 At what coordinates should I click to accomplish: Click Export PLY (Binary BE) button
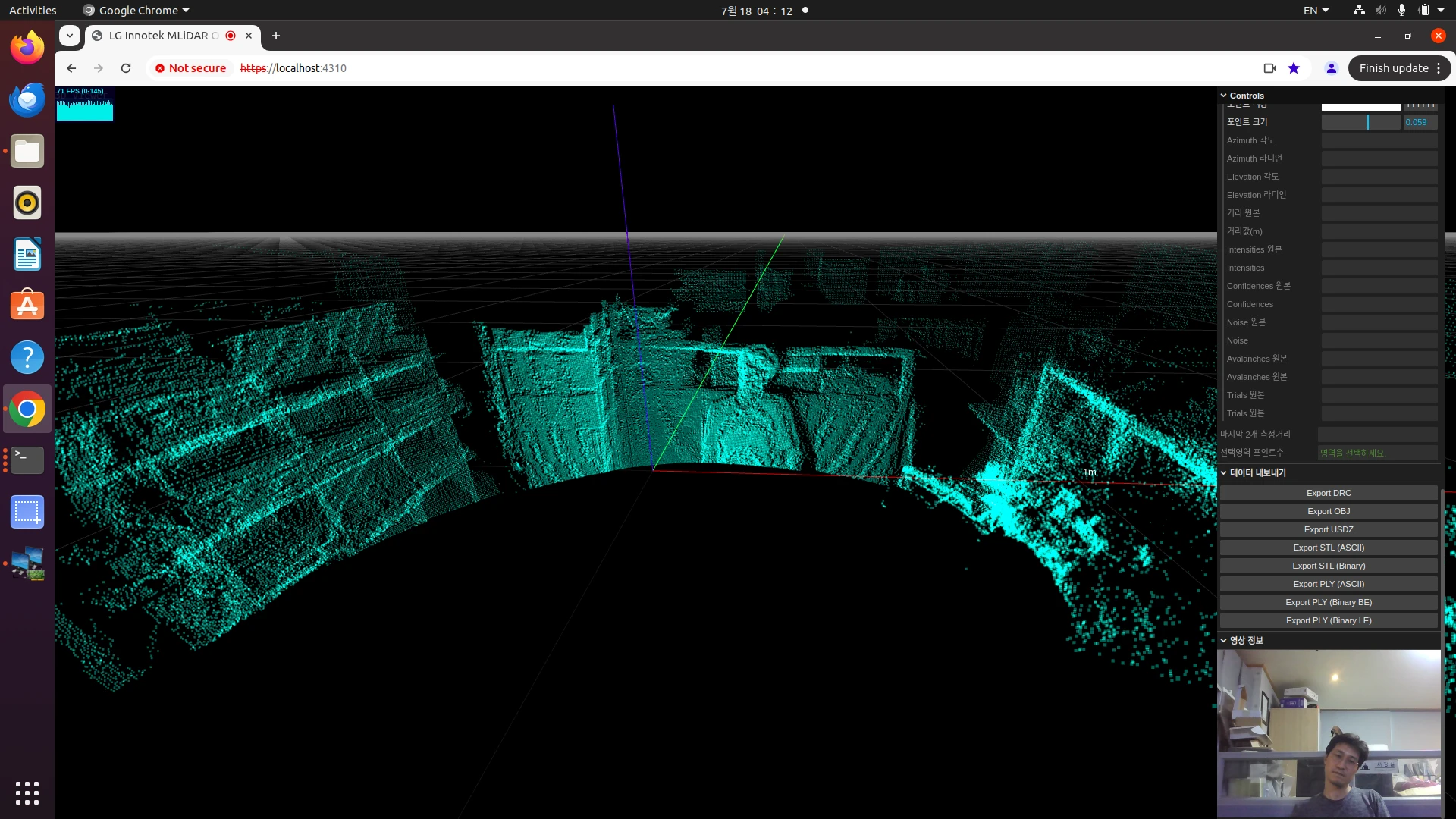pyautogui.click(x=1329, y=602)
